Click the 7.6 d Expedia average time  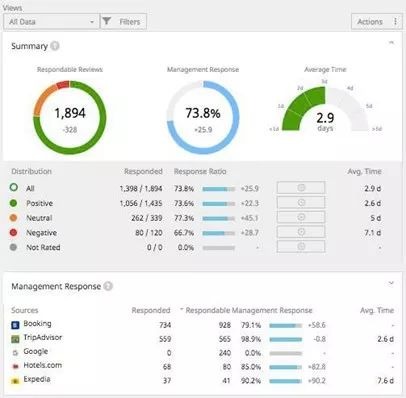[x=386, y=381]
